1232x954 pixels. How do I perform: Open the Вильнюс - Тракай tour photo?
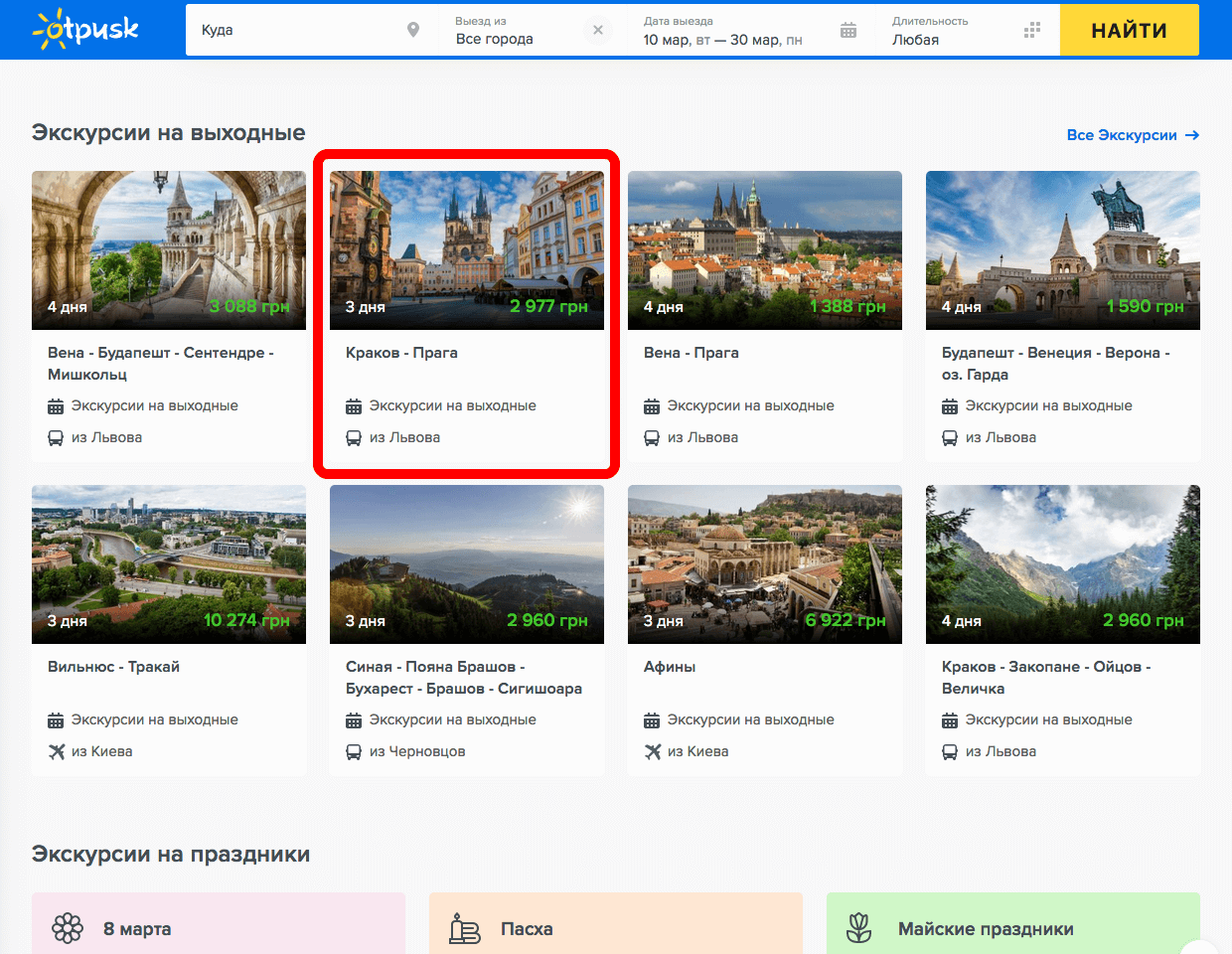169,564
